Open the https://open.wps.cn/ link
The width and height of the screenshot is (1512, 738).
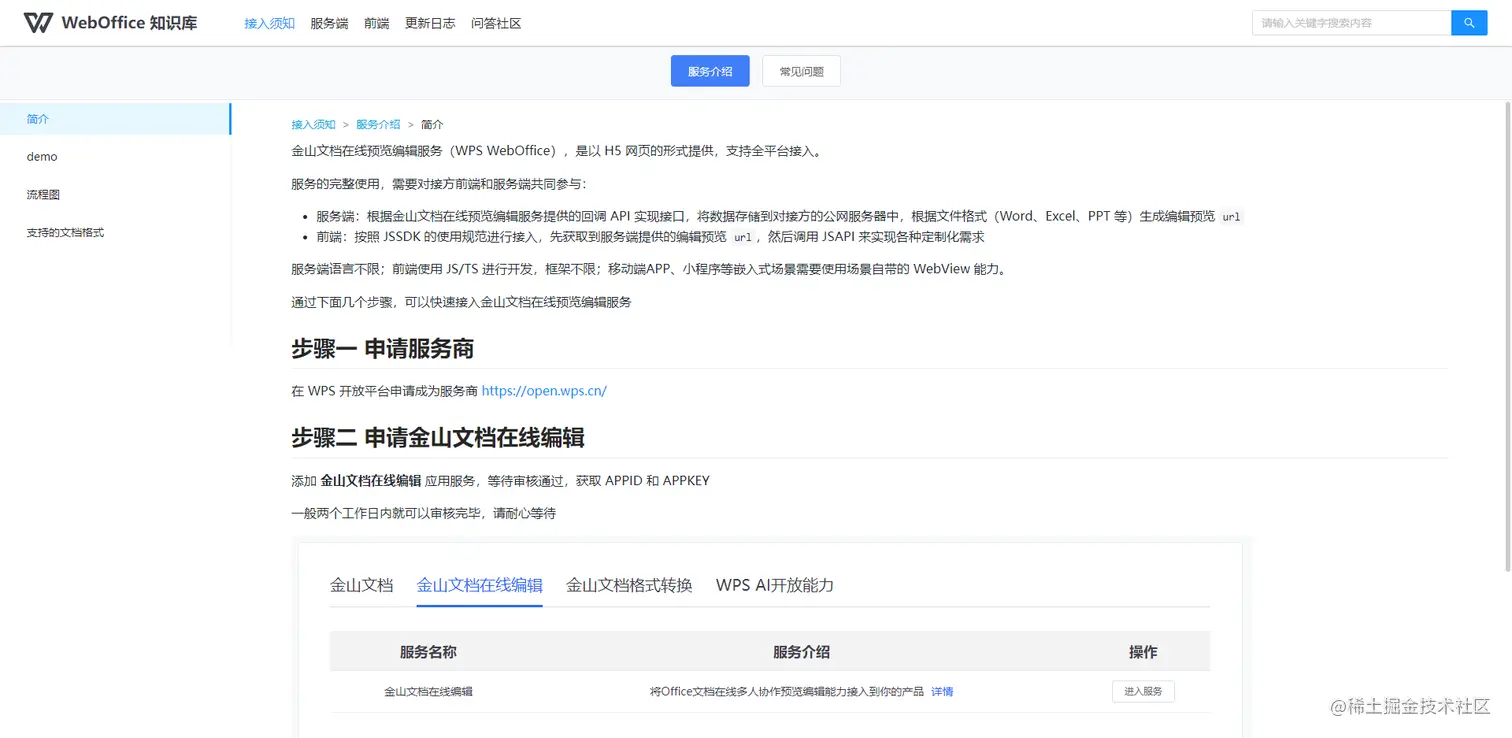(x=544, y=391)
